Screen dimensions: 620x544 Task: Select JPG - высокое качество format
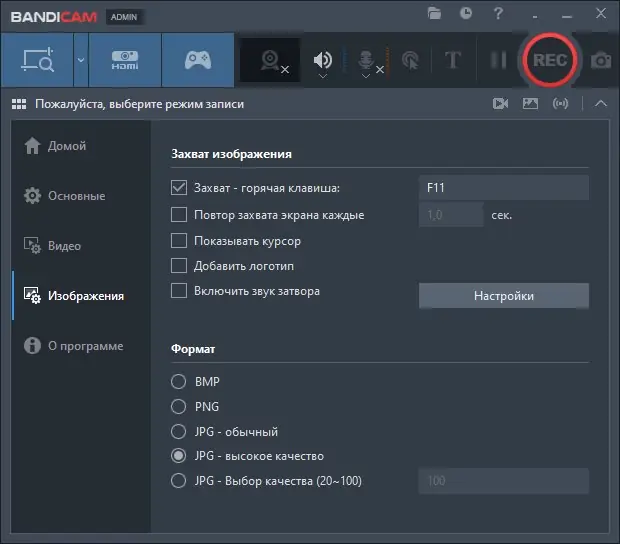(x=178, y=456)
